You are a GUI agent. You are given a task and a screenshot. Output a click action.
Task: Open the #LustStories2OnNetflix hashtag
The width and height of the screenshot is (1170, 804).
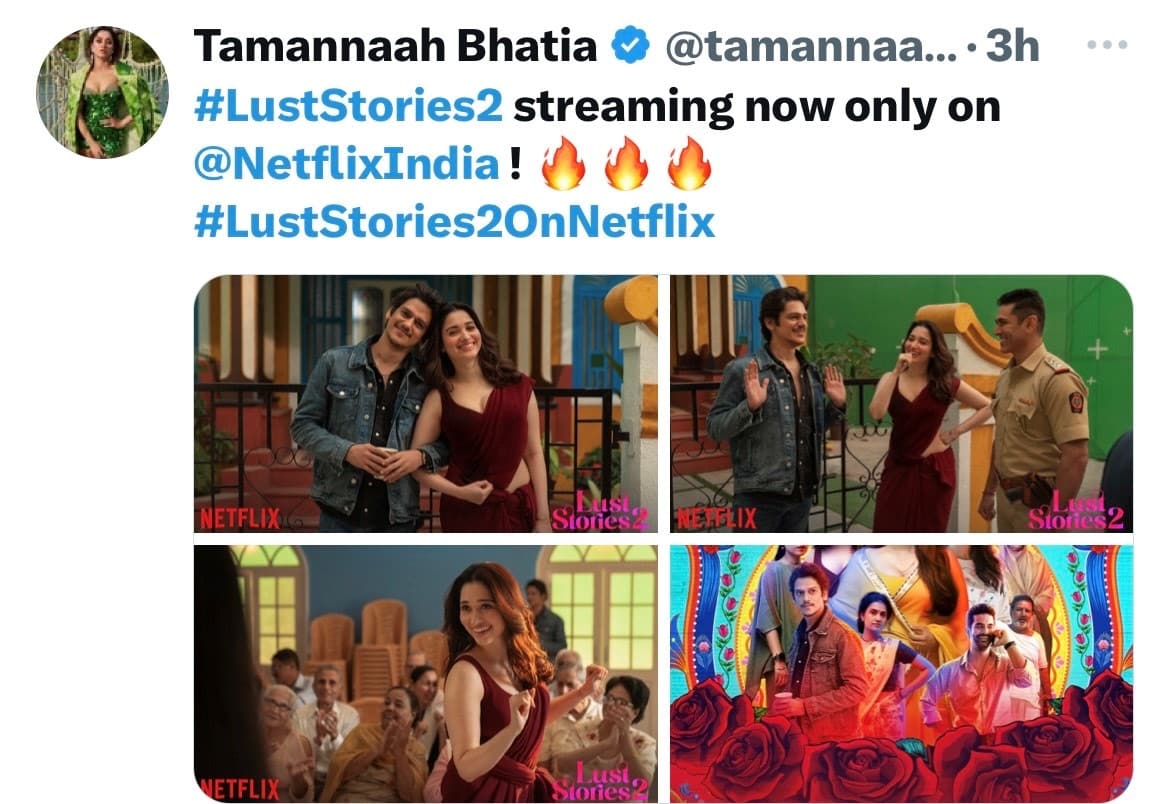point(454,221)
